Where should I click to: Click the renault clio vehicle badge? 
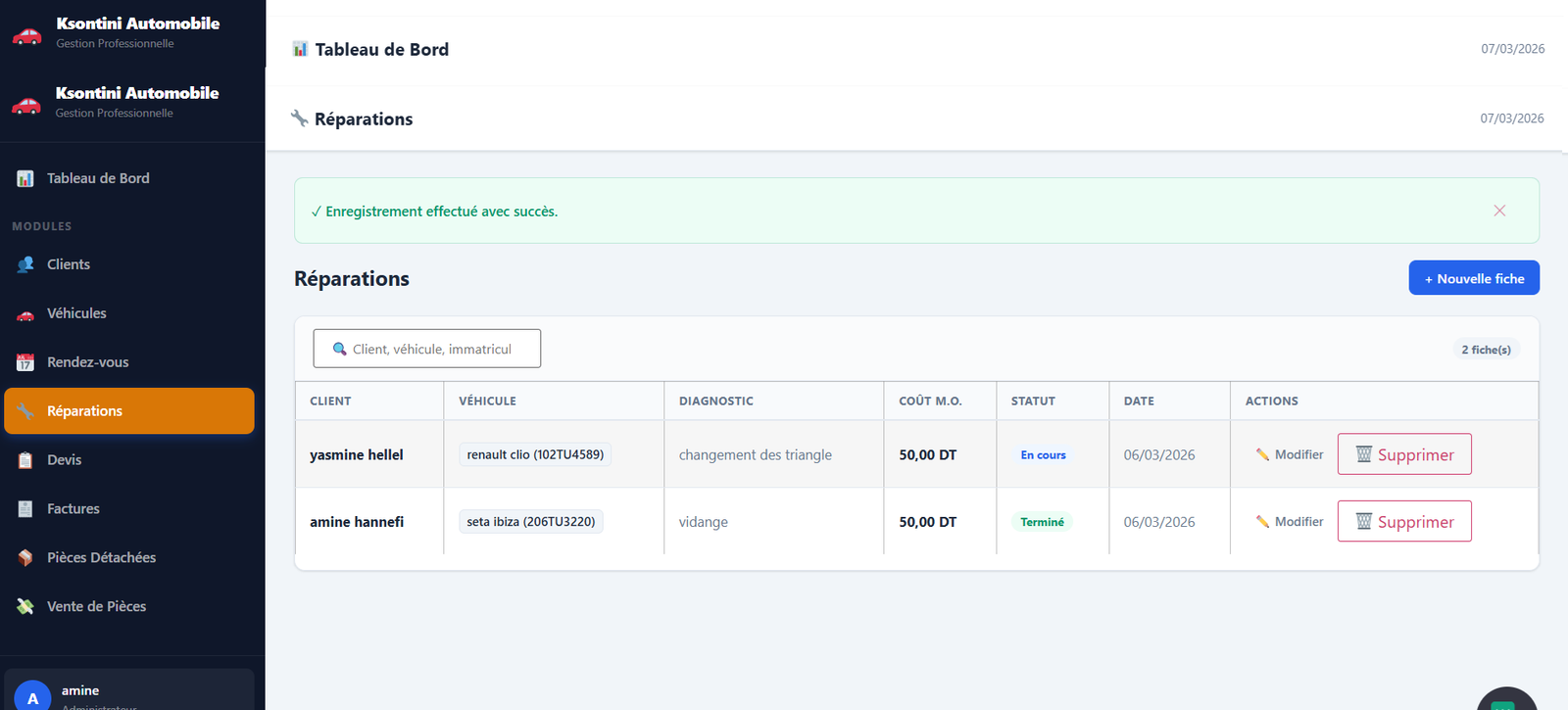535,454
